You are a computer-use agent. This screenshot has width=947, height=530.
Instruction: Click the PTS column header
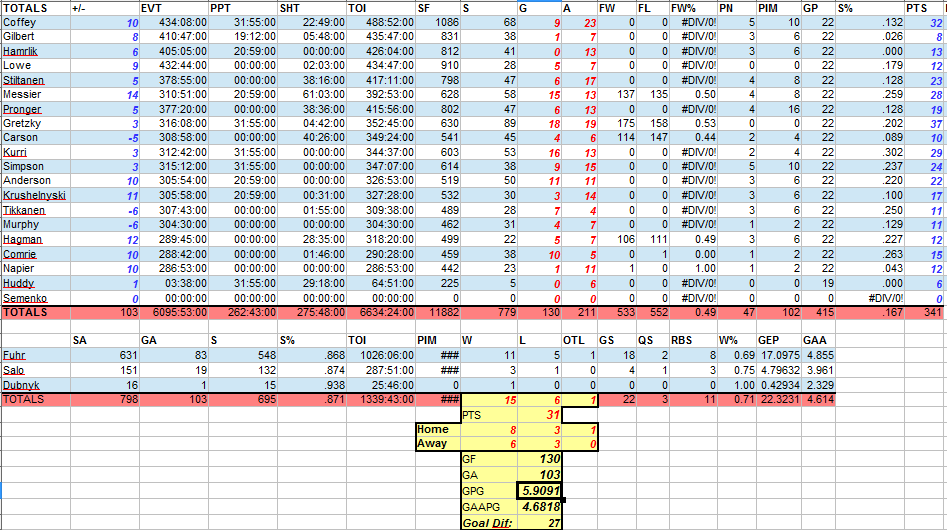coord(924,8)
